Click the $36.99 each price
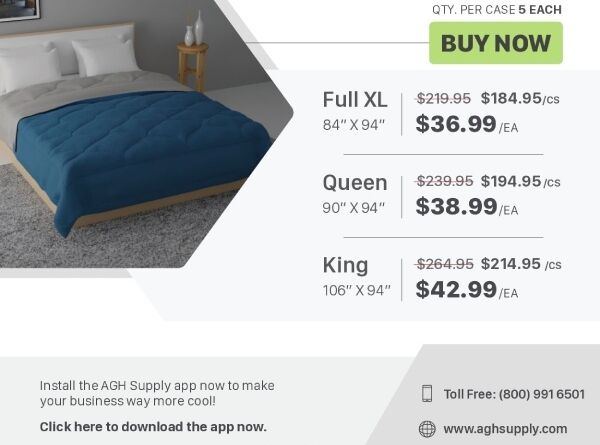600x445 pixels. click(457, 124)
